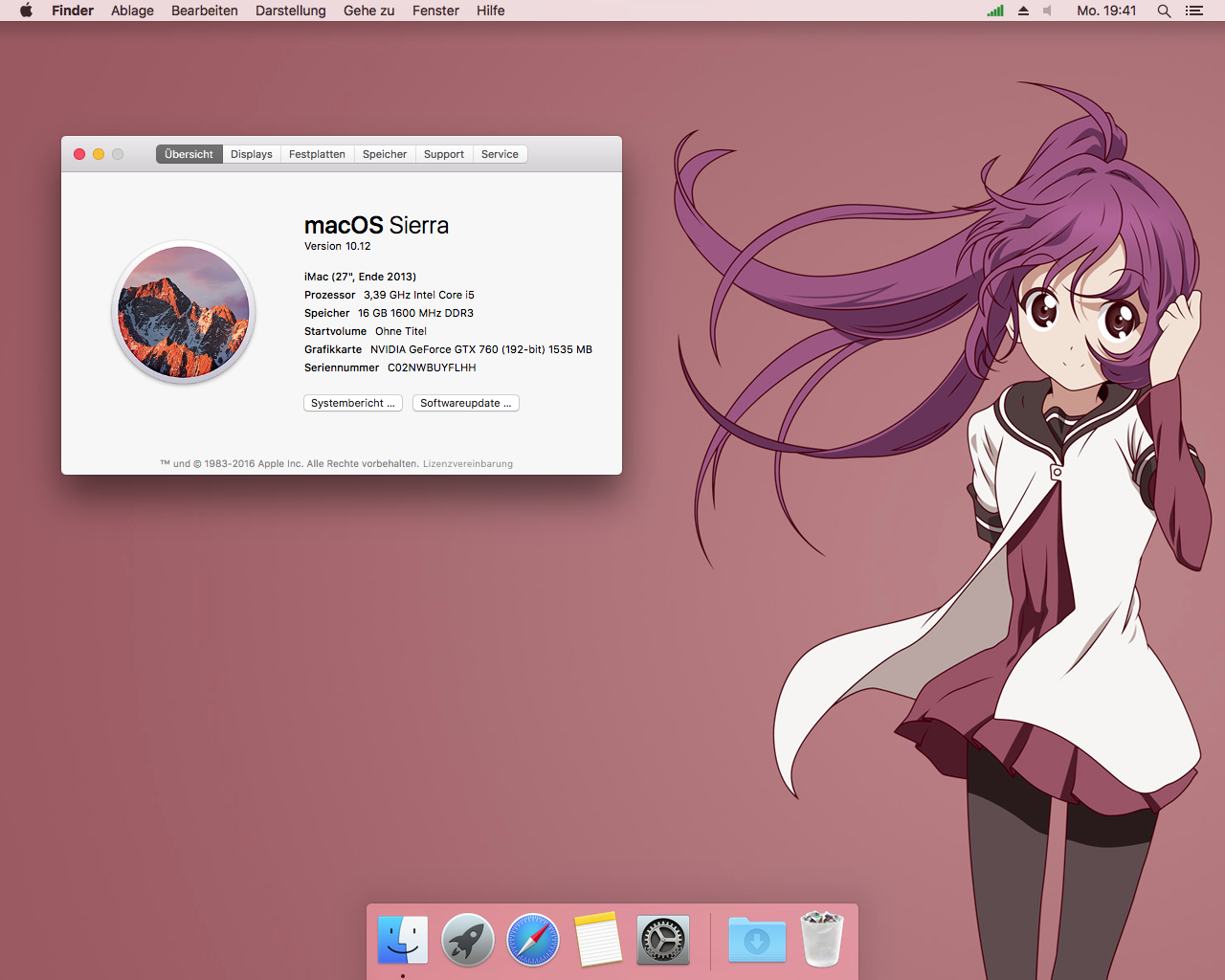
Task: Select the Festplatten tab
Action: click(x=317, y=154)
